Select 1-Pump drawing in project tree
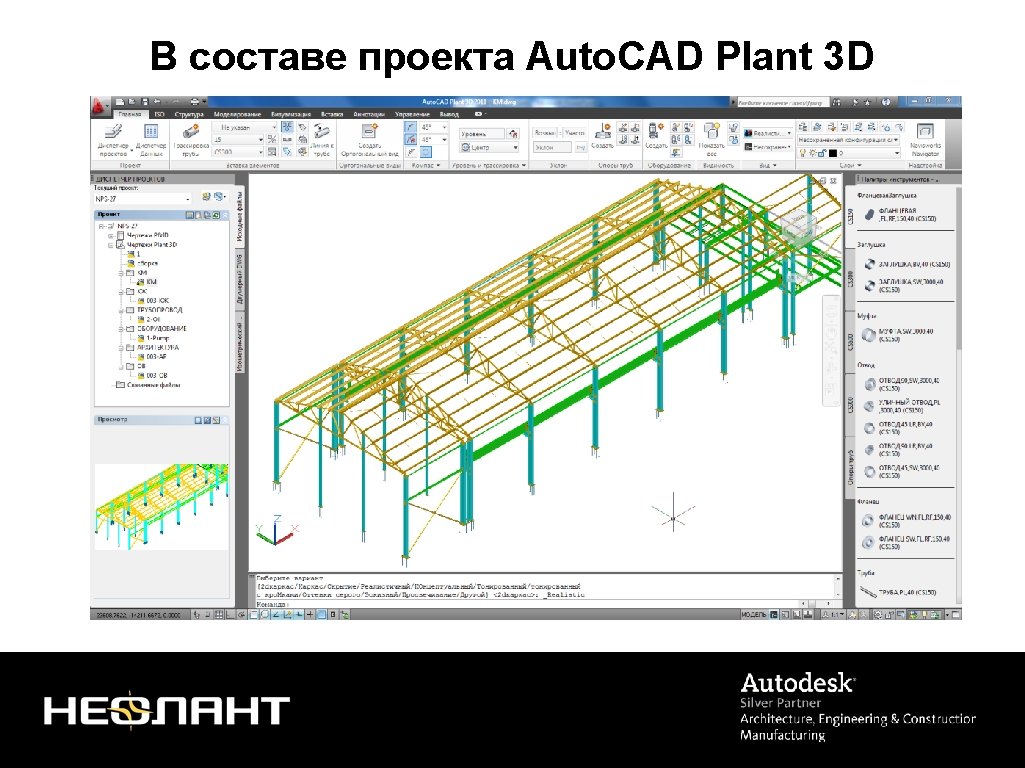 [153, 339]
